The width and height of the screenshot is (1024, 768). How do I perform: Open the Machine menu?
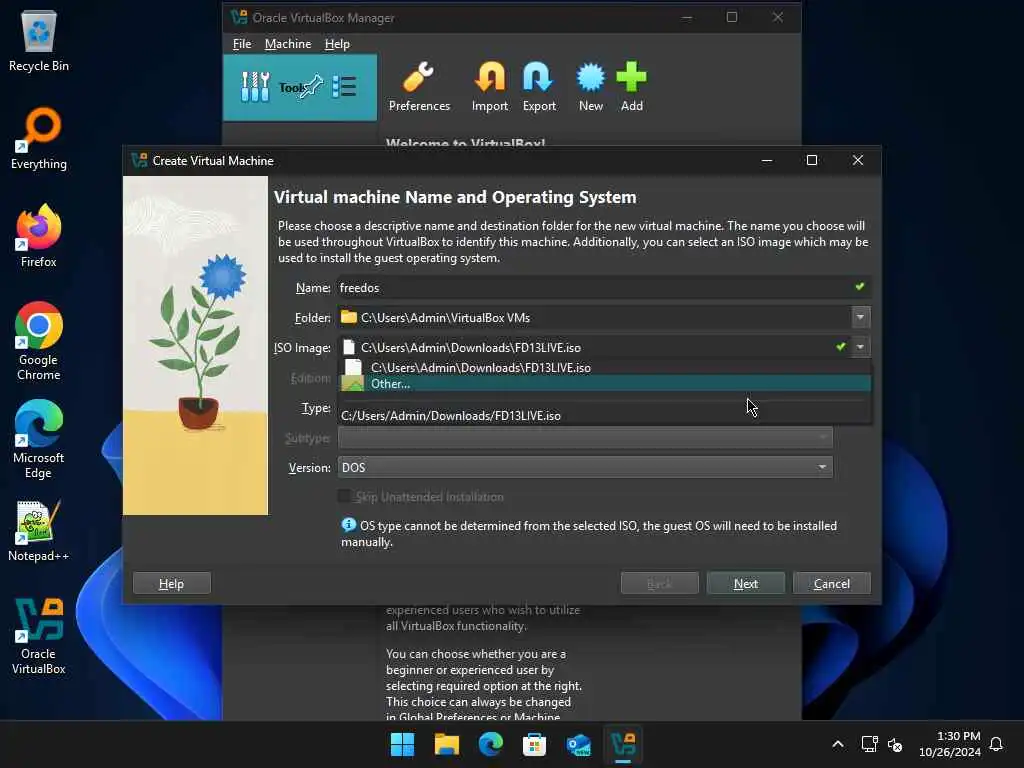click(288, 44)
